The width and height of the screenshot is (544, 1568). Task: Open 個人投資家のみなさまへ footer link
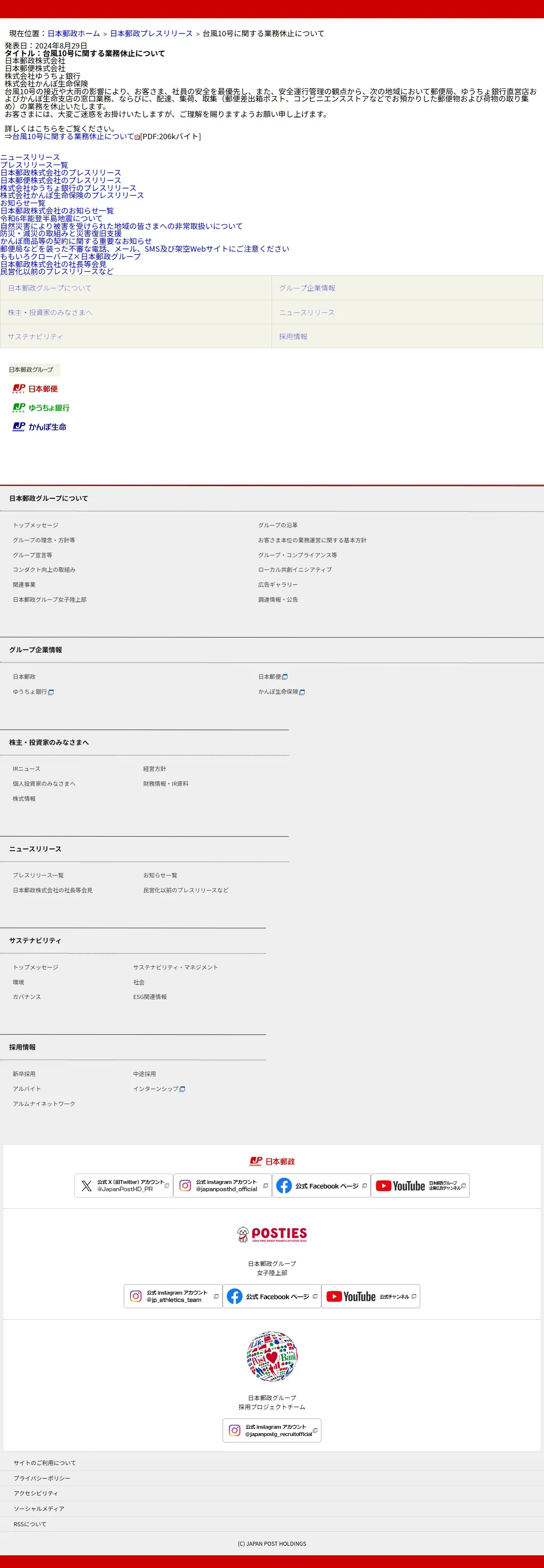click(x=44, y=784)
